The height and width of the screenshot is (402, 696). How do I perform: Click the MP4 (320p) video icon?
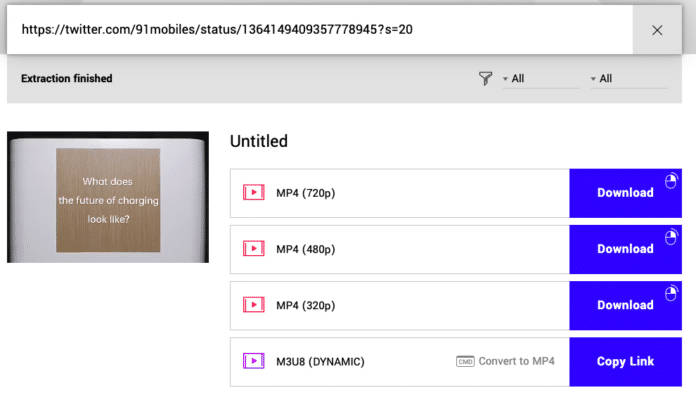[x=253, y=305]
